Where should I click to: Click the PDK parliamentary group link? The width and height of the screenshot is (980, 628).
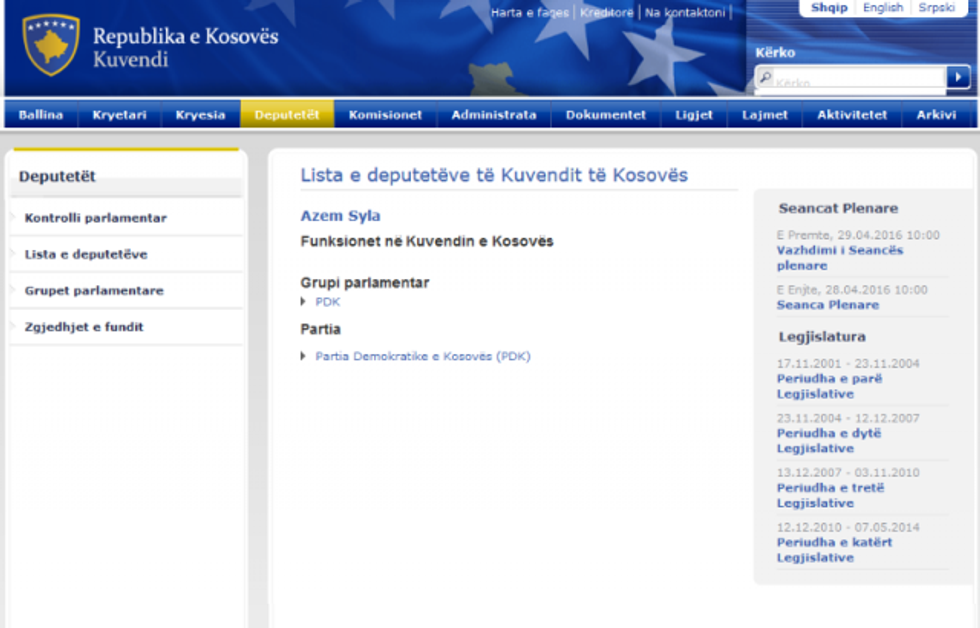click(328, 302)
